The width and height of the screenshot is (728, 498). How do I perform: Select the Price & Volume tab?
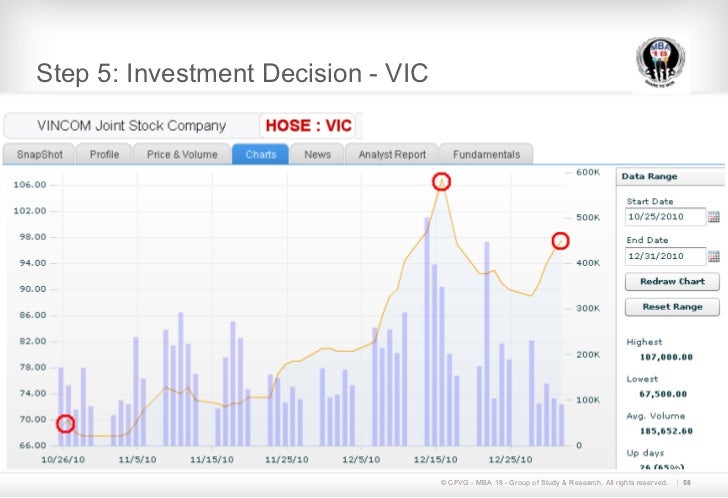click(181, 155)
